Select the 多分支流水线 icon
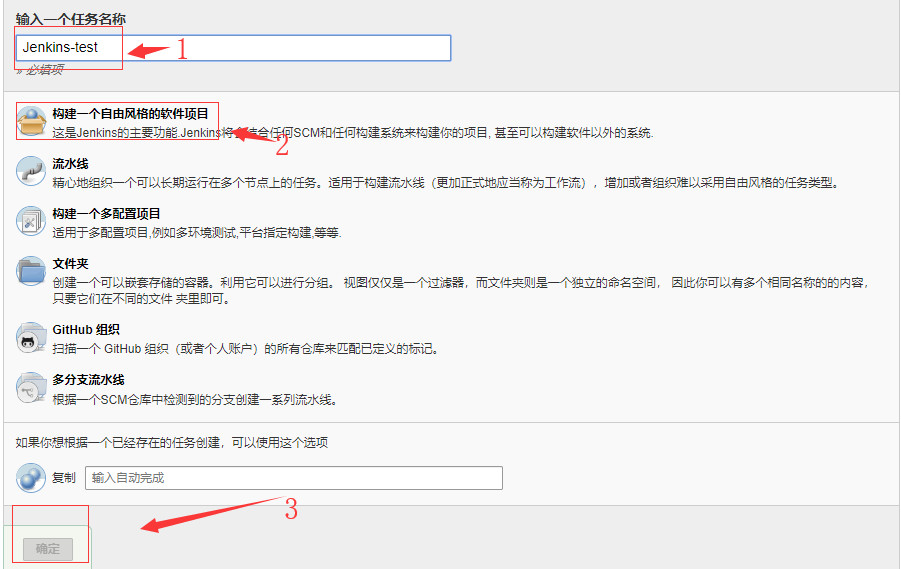Viewport: 901px width, 569px height. pyautogui.click(x=31, y=388)
